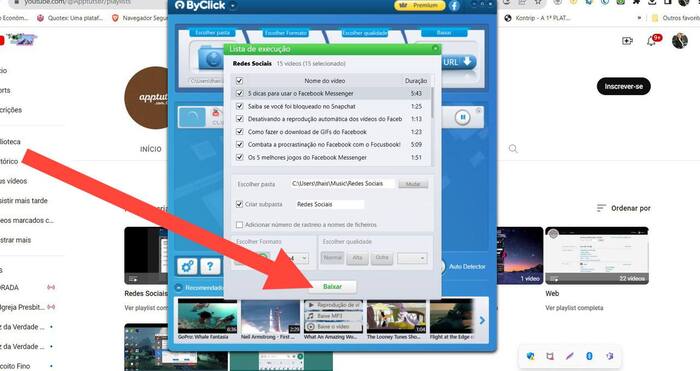Viewport: 700px width, 371px height.
Task: Search the channel with magnifier icon
Action: [513, 149]
